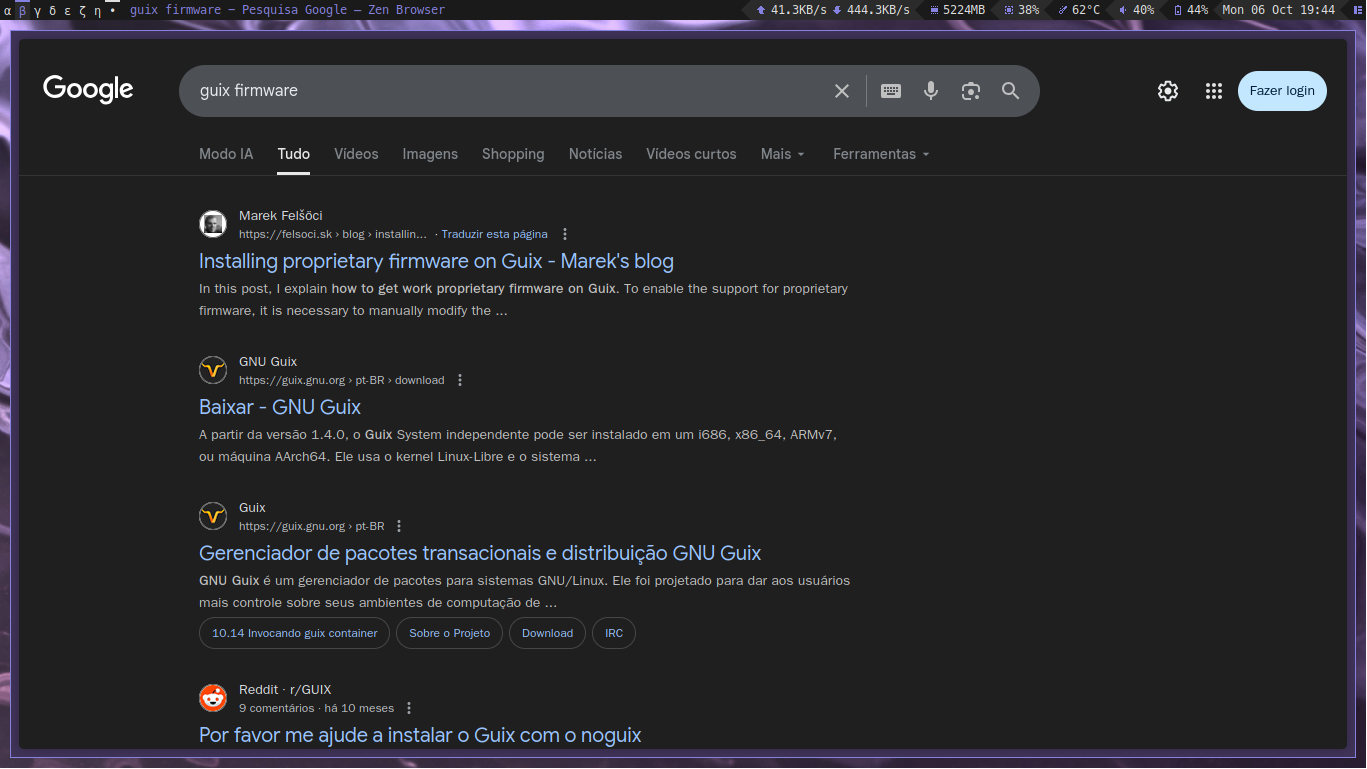Click the Sobre o Projeto chip
This screenshot has height=769, width=1367.
click(450, 633)
